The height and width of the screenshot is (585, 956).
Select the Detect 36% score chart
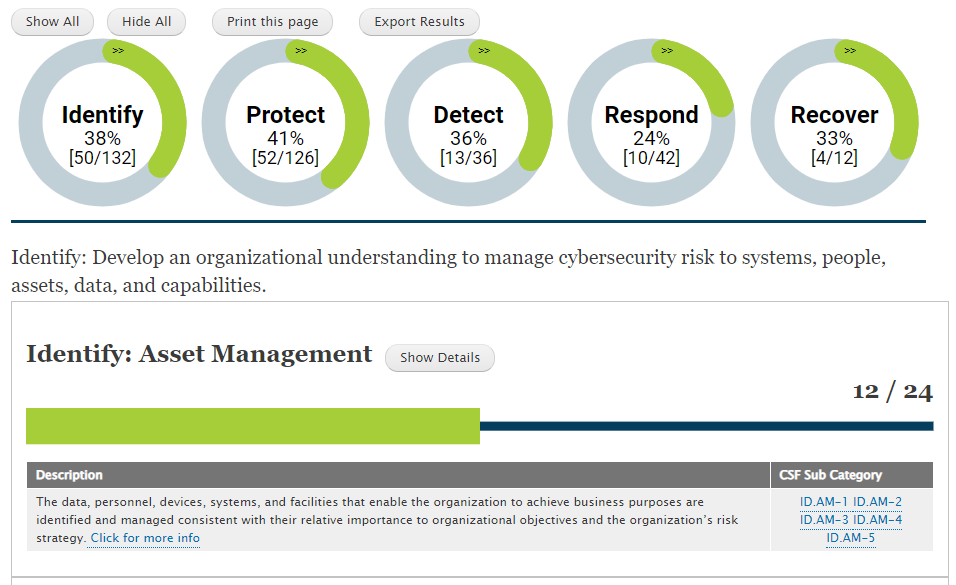click(468, 124)
